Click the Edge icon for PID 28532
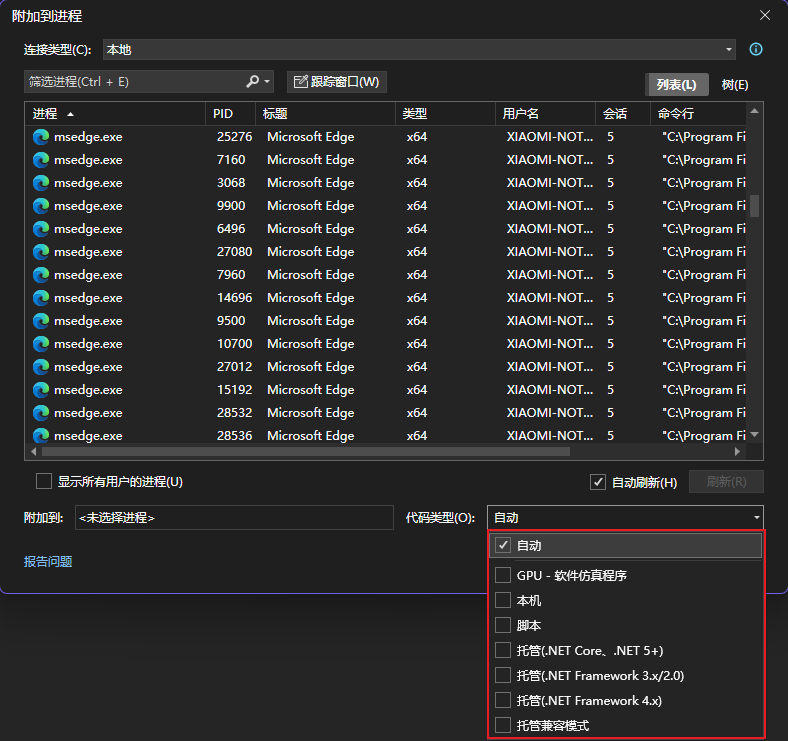 [x=41, y=413]
